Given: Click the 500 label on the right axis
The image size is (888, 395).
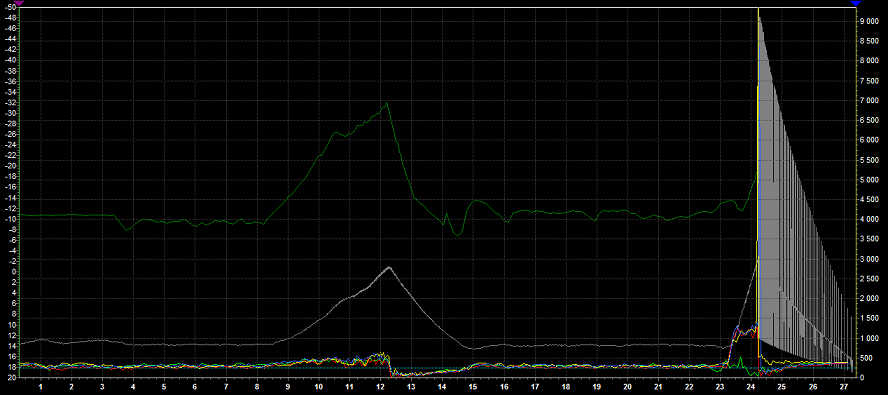Looking at the screenshot, I should 865,358.
